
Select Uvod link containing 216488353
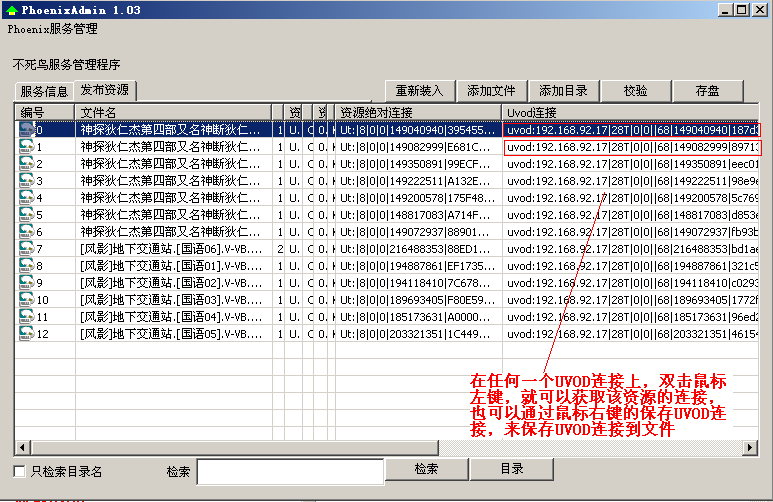631,249
